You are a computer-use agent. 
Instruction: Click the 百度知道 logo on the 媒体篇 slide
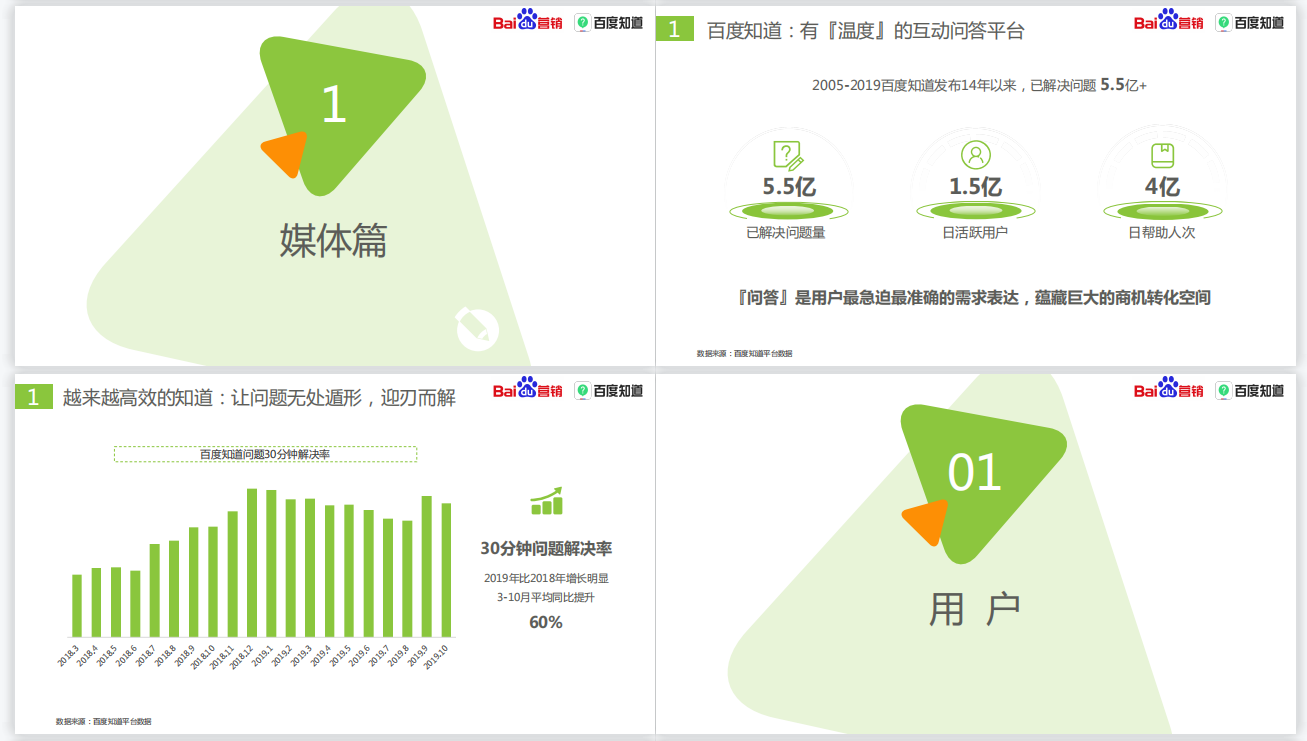click(609, 22)
